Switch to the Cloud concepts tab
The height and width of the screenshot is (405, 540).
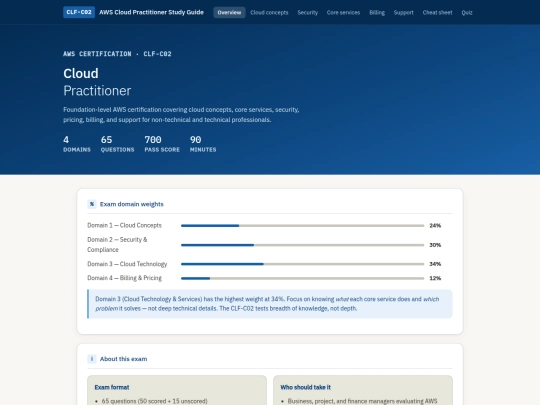tap(269, 12)
